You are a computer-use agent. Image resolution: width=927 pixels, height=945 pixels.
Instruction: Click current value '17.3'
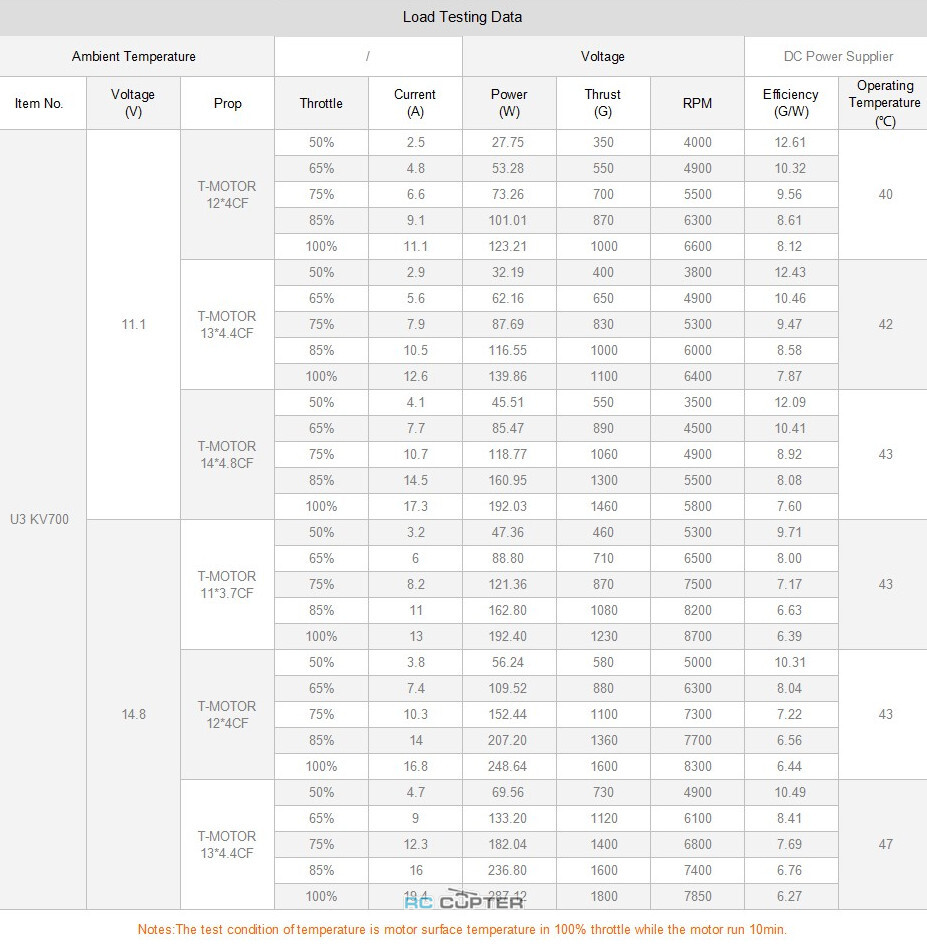pyautogui.click(x=415, y=506)
